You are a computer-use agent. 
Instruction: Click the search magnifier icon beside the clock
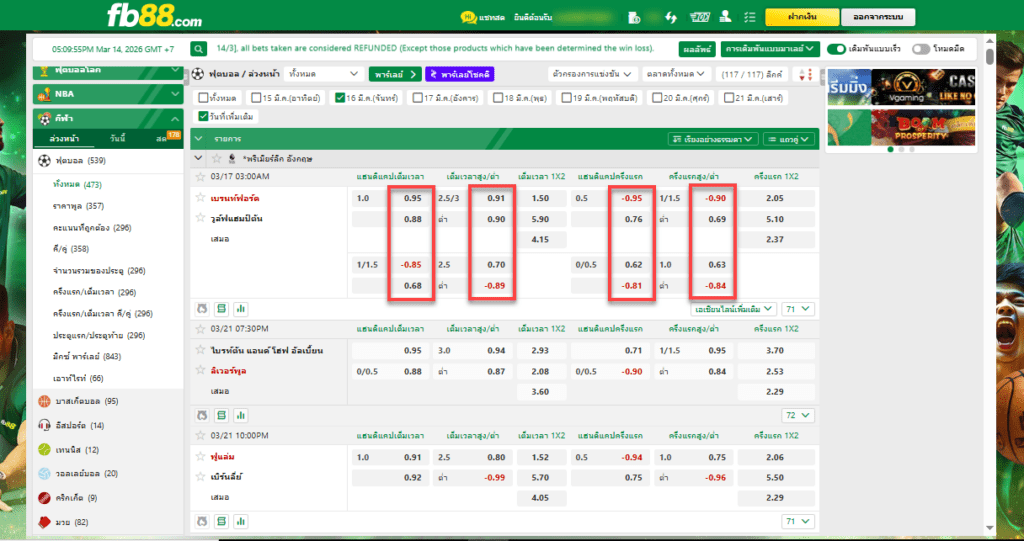click(199, 49)
